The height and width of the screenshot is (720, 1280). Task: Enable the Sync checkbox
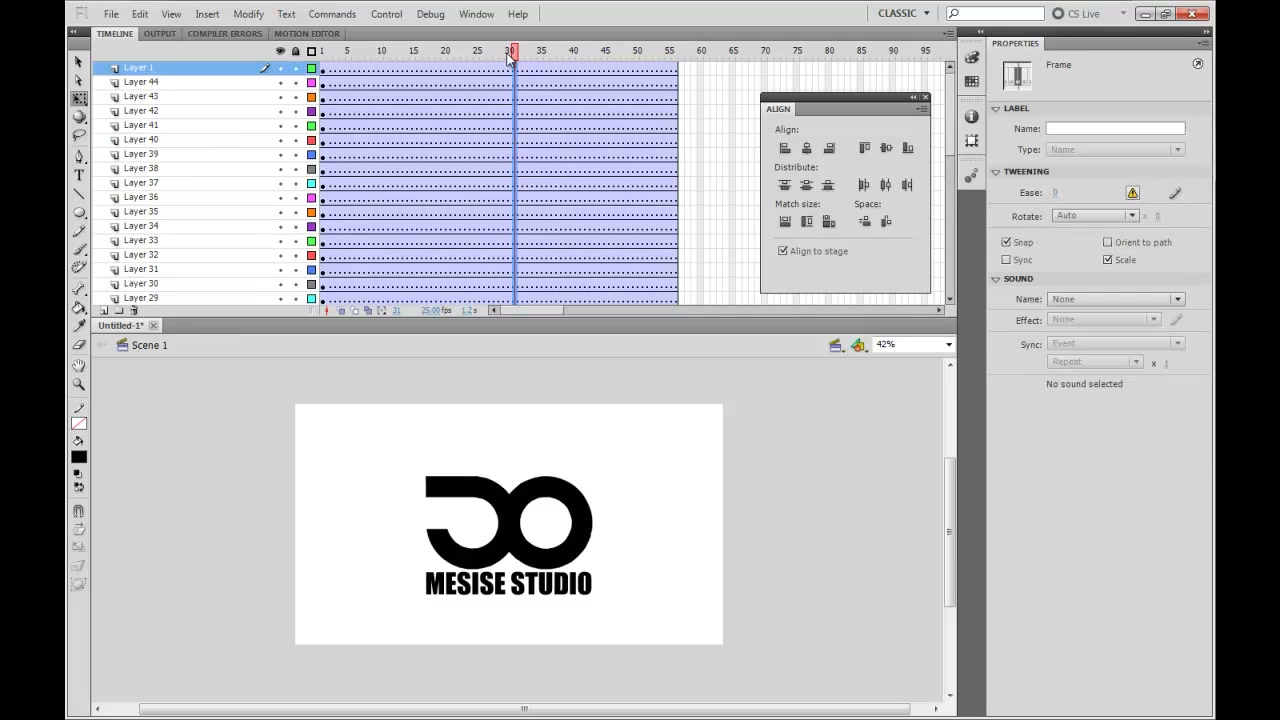1006,260
